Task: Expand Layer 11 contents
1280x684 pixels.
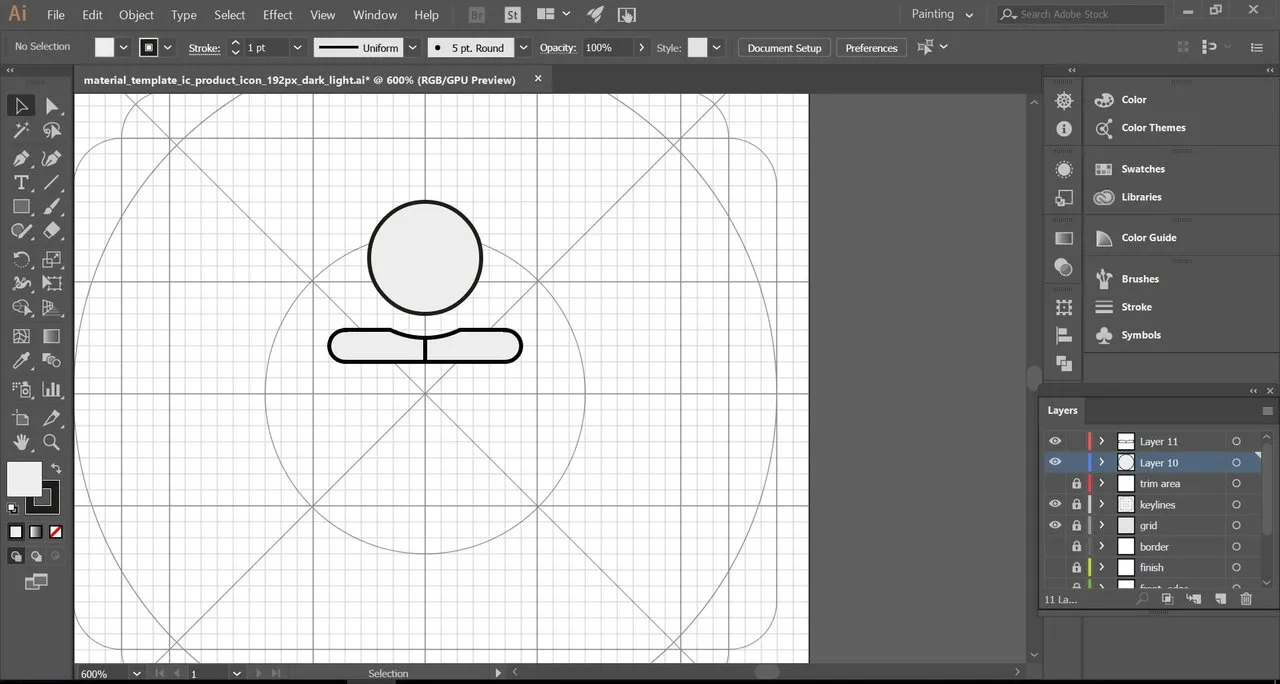Action: click(x=1102, y=441)
